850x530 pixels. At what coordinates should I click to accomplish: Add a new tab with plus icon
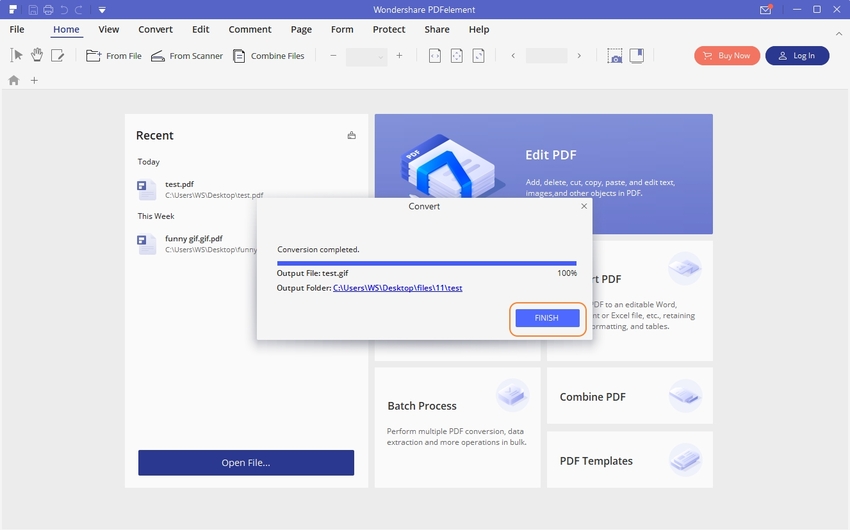tap(34, 80)
